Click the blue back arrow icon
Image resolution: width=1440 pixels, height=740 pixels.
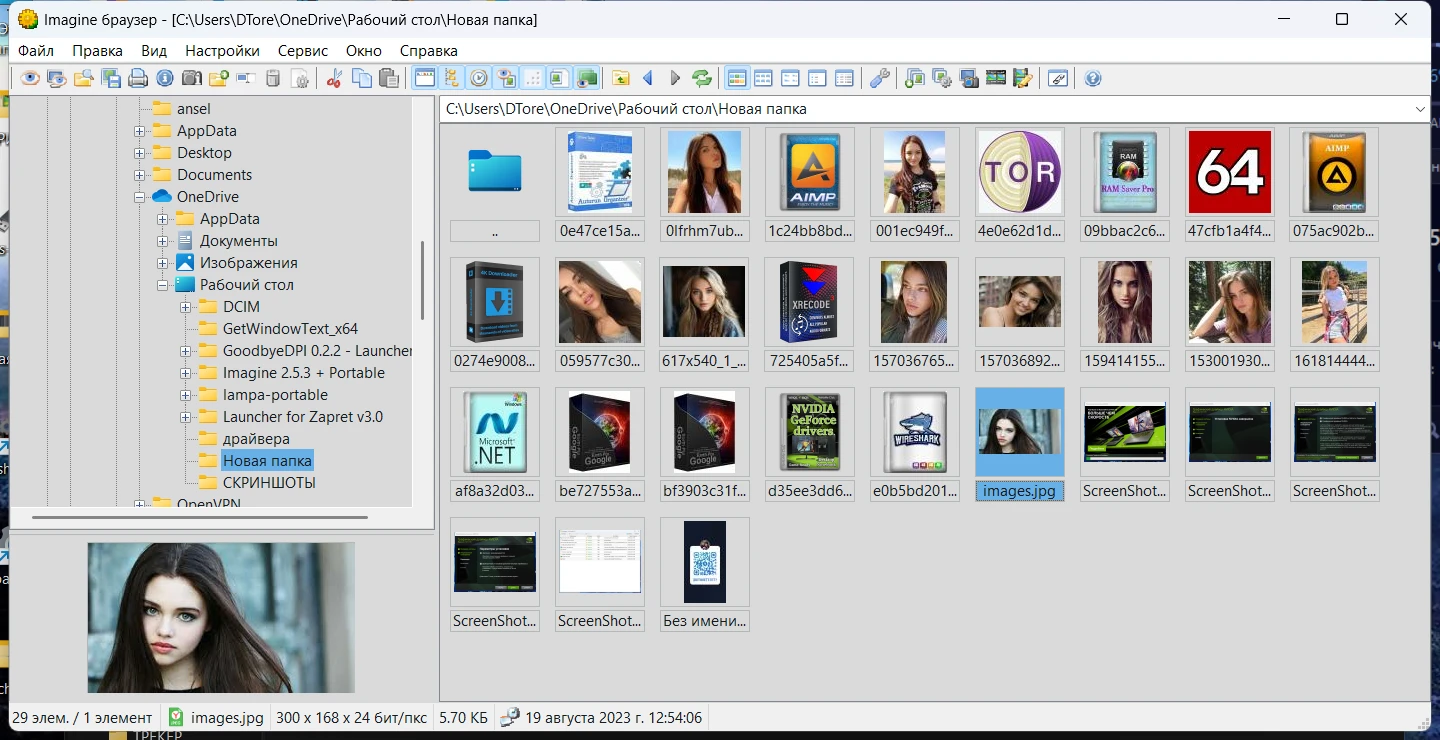[648, 78]
